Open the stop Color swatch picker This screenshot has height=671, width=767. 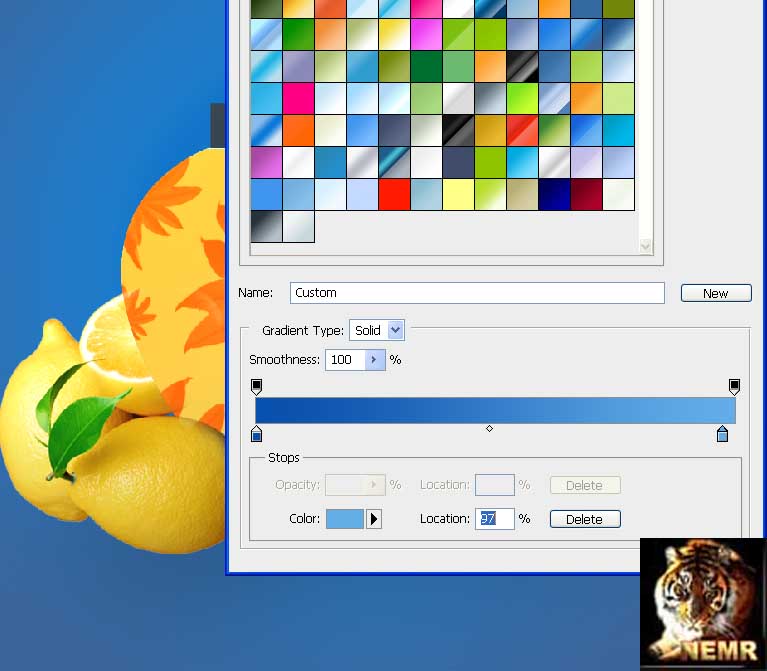pos(345,519)
